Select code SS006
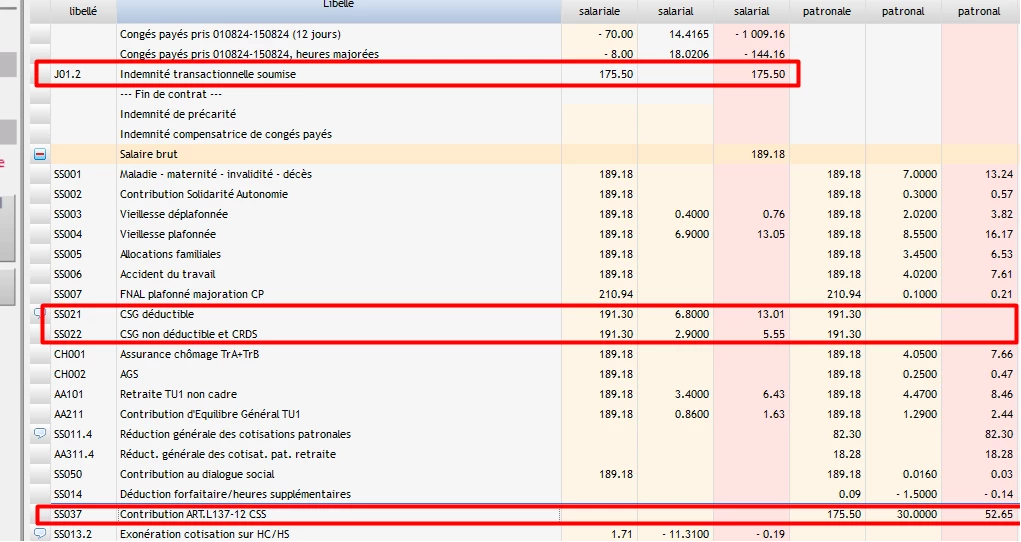This screenshot has height=542, width=1021. click(x=68, y=274)
